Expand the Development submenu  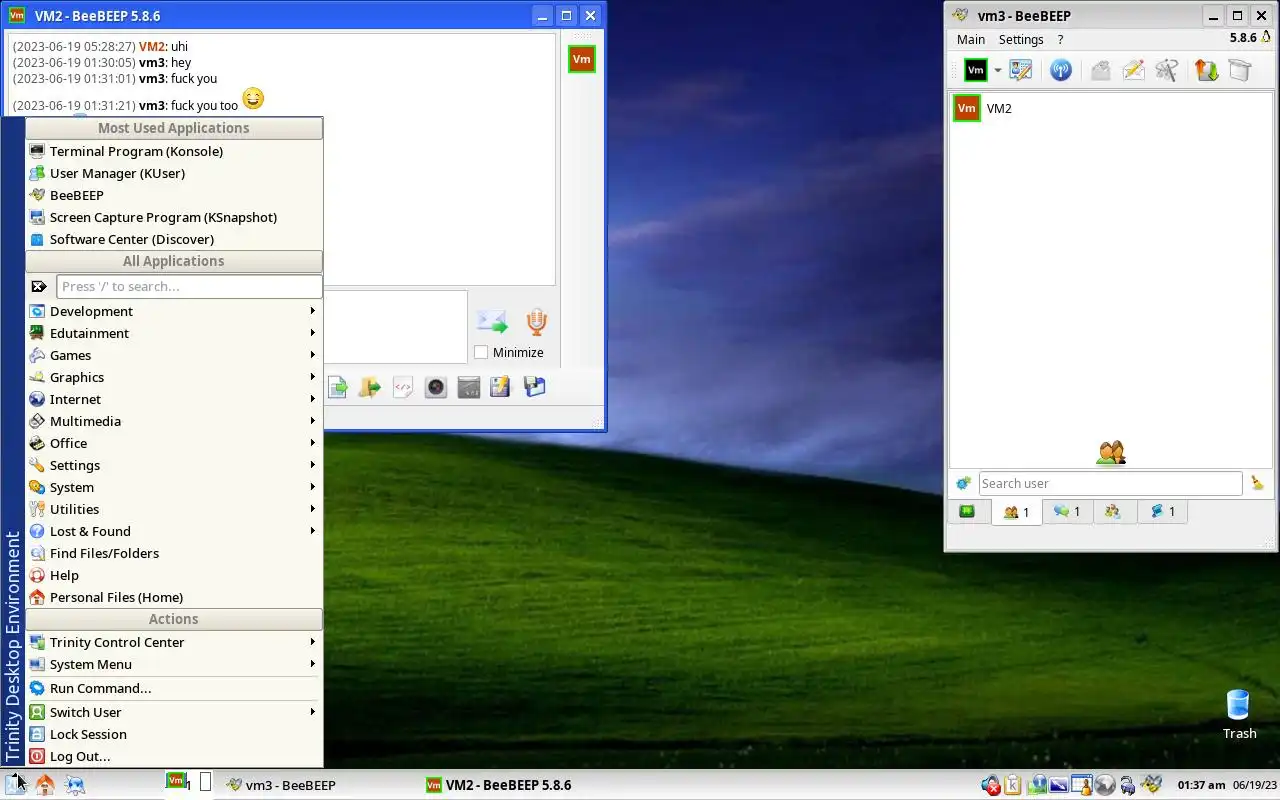[174, 311]
